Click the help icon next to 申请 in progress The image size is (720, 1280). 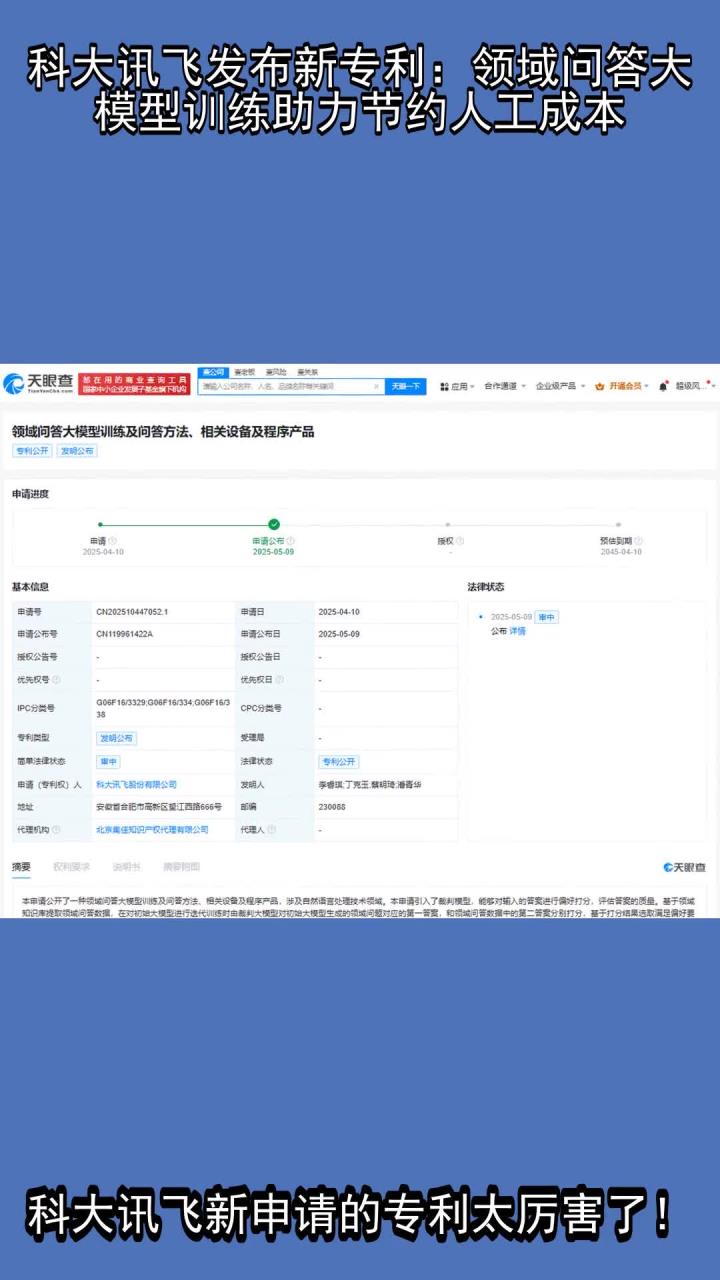pyautogui.click(x=111, y=541)
